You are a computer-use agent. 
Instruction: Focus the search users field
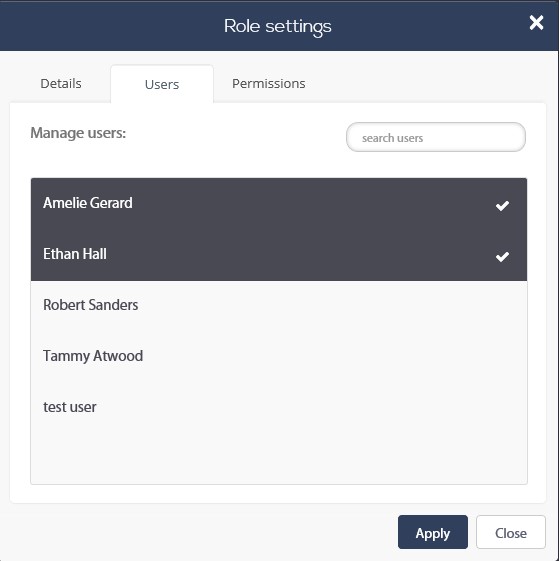pos(436,137)
